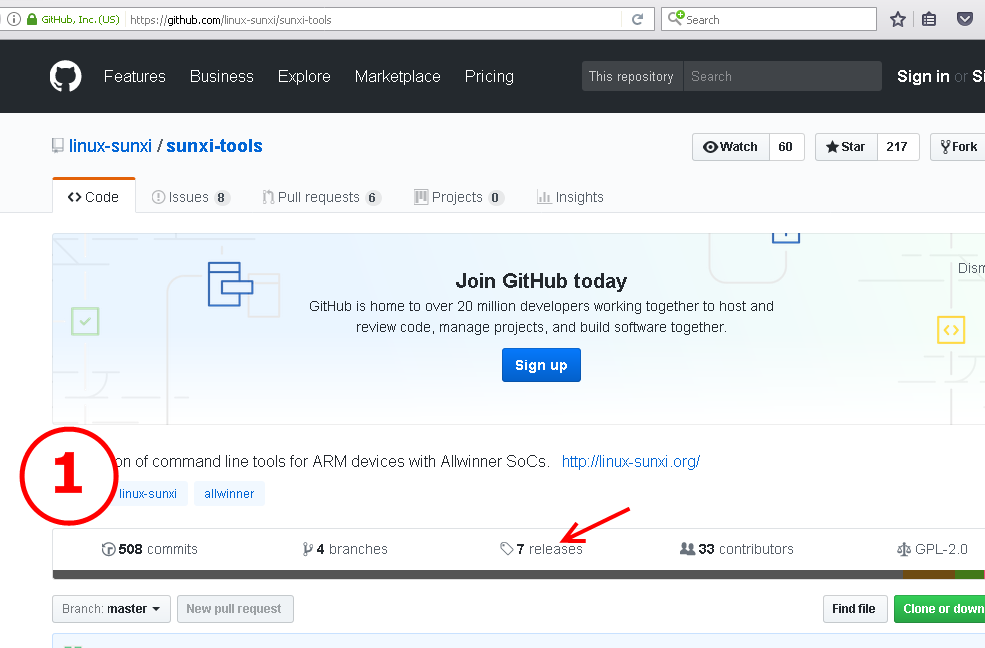
Task: Click the Pocket icon in browser toolbar
Action: (964, 19)
